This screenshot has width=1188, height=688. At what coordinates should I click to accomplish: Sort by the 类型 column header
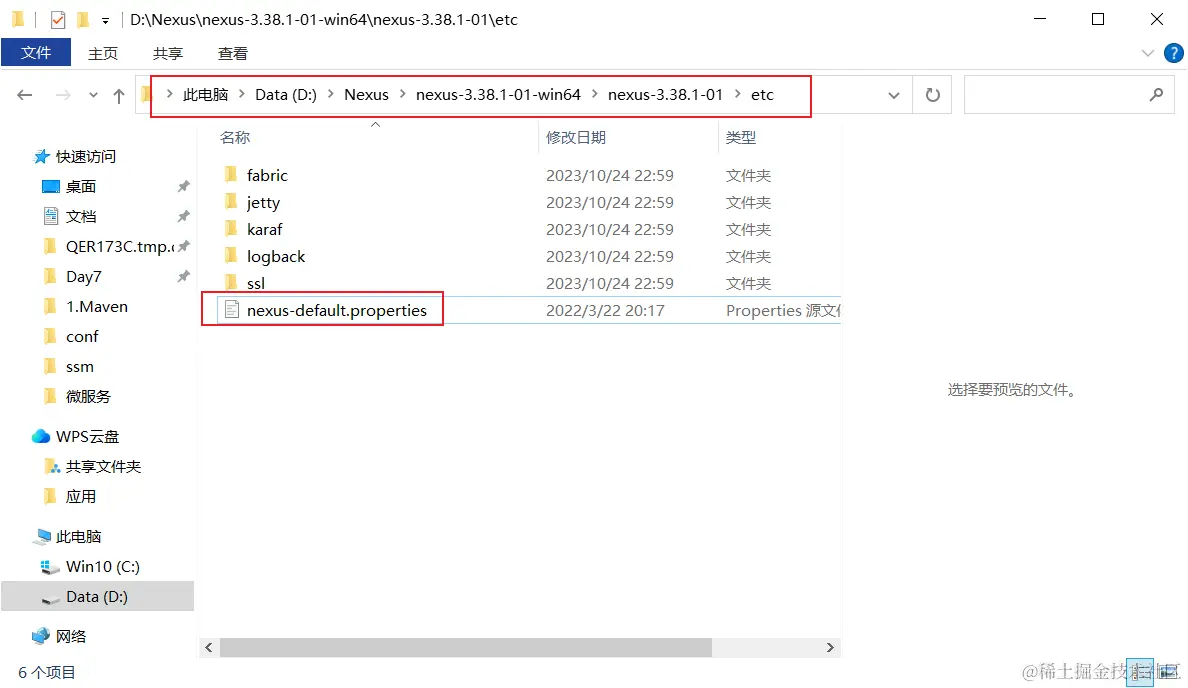741,138
